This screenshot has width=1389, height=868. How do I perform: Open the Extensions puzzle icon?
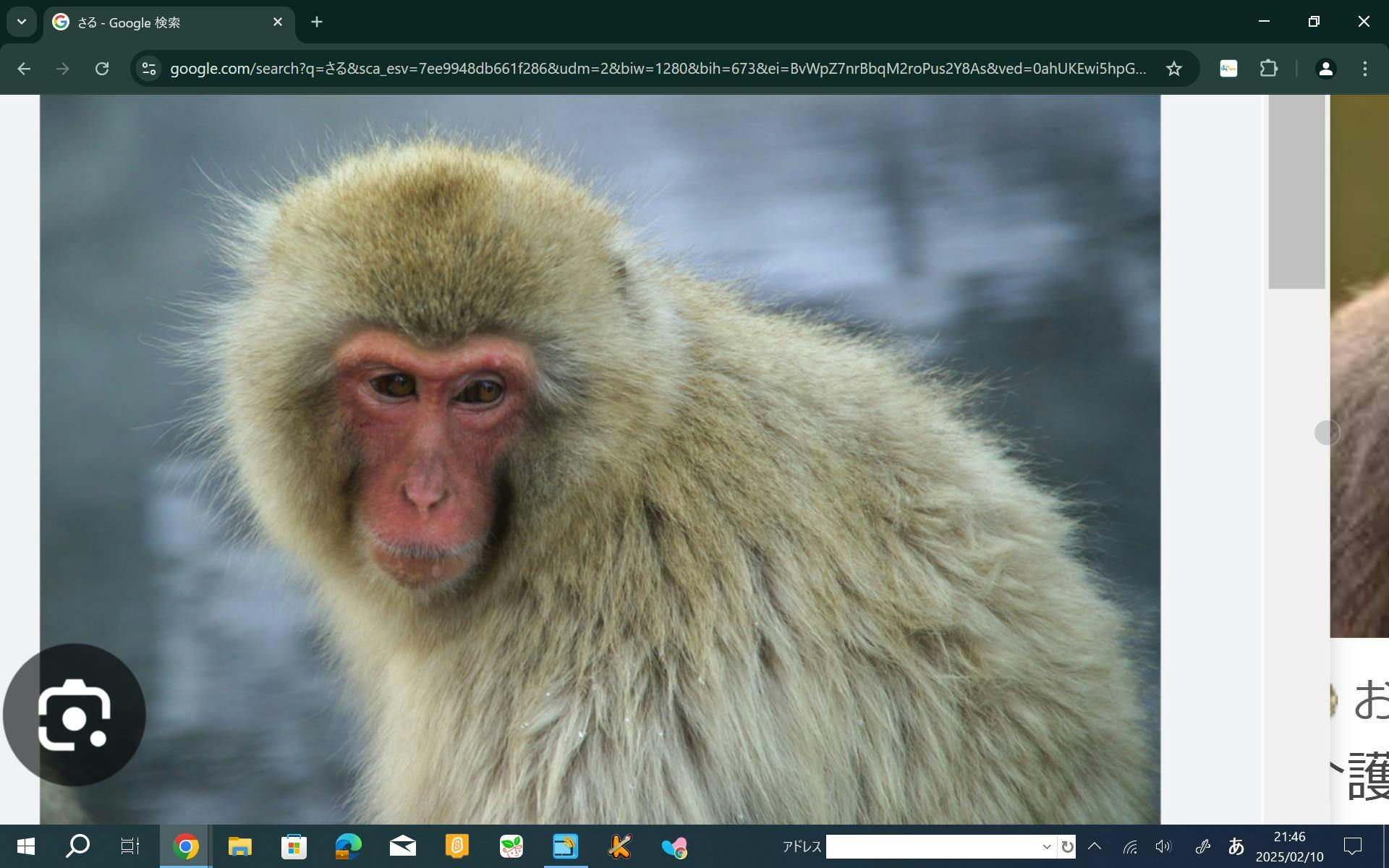click(1268, 69)
